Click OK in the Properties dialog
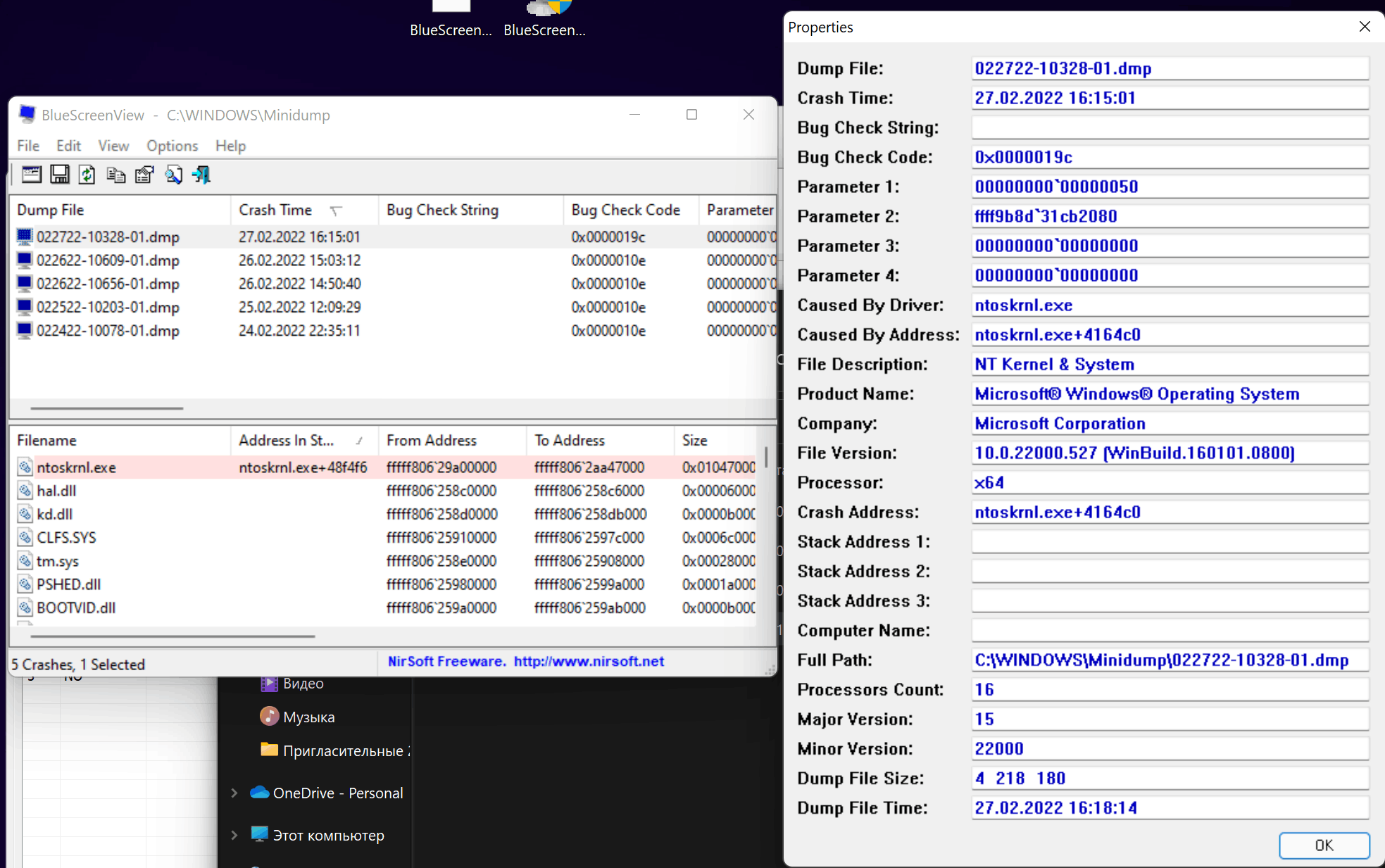 click(1324, 845)
